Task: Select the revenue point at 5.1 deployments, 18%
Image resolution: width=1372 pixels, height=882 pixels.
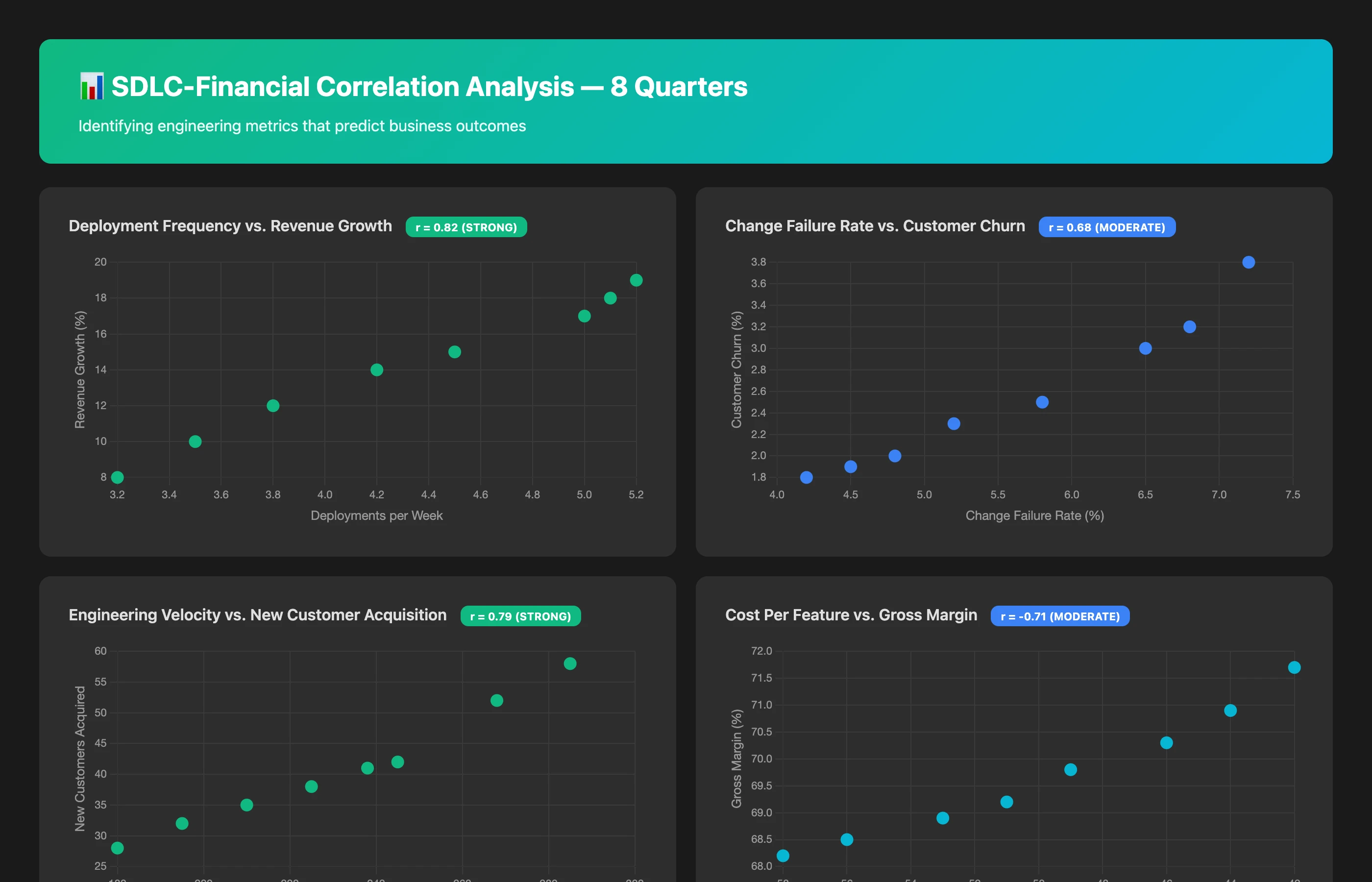Action: (611, 298)
